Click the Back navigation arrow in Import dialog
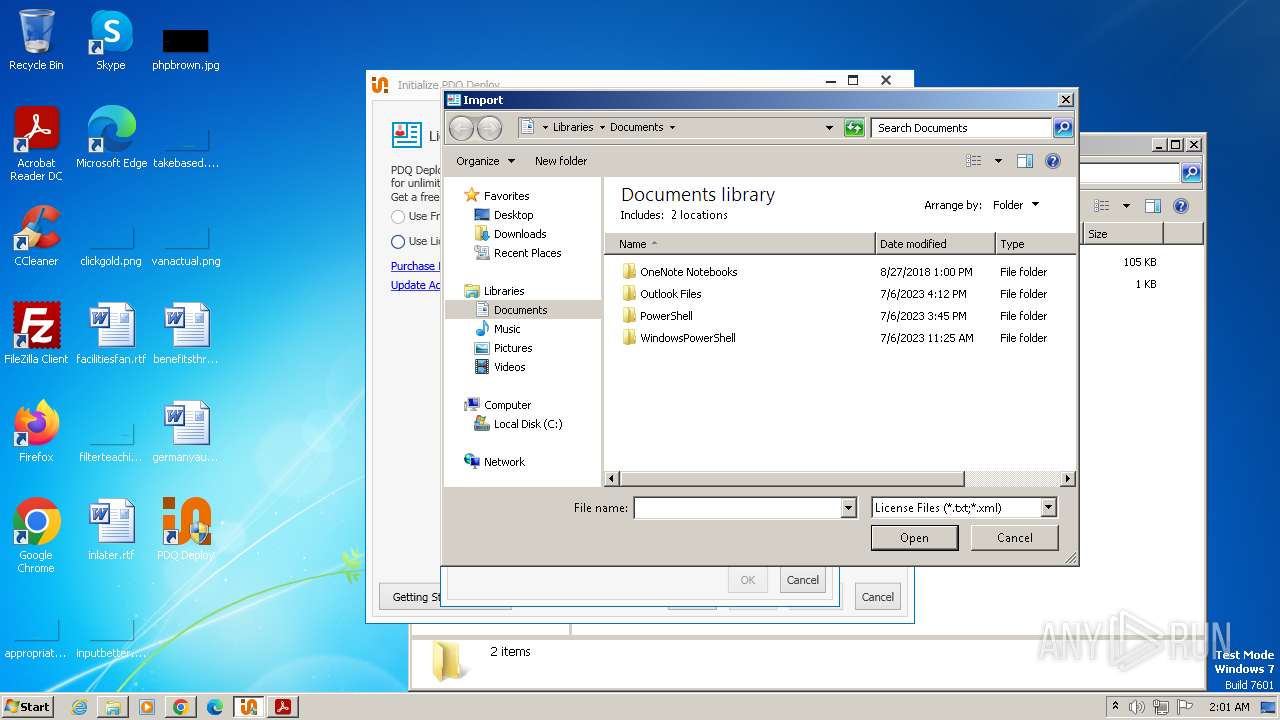Viewport: 1280px width, 720px height. (x=461, y=128)
